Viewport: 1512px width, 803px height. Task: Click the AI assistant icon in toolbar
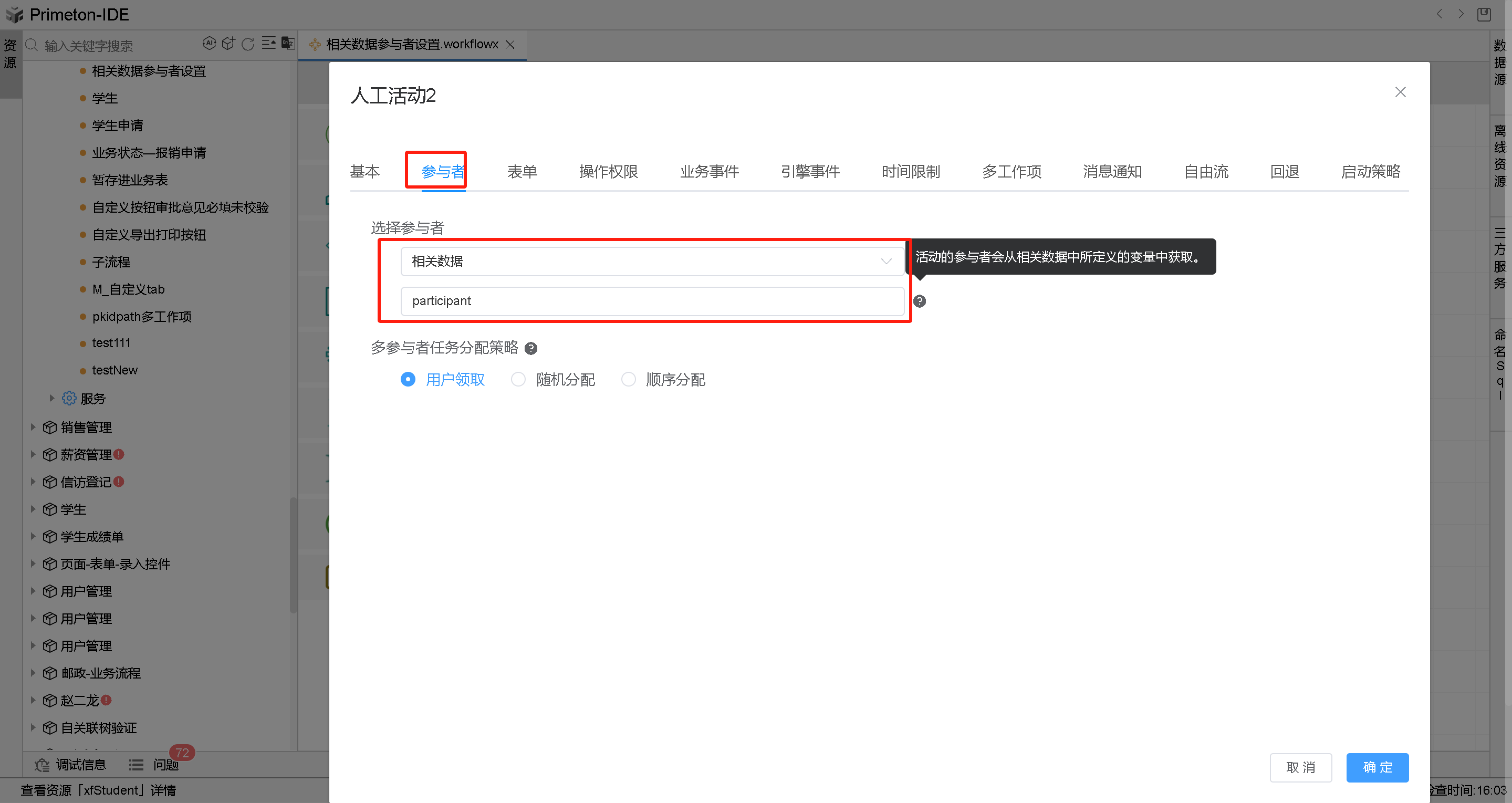click(210, 44)
